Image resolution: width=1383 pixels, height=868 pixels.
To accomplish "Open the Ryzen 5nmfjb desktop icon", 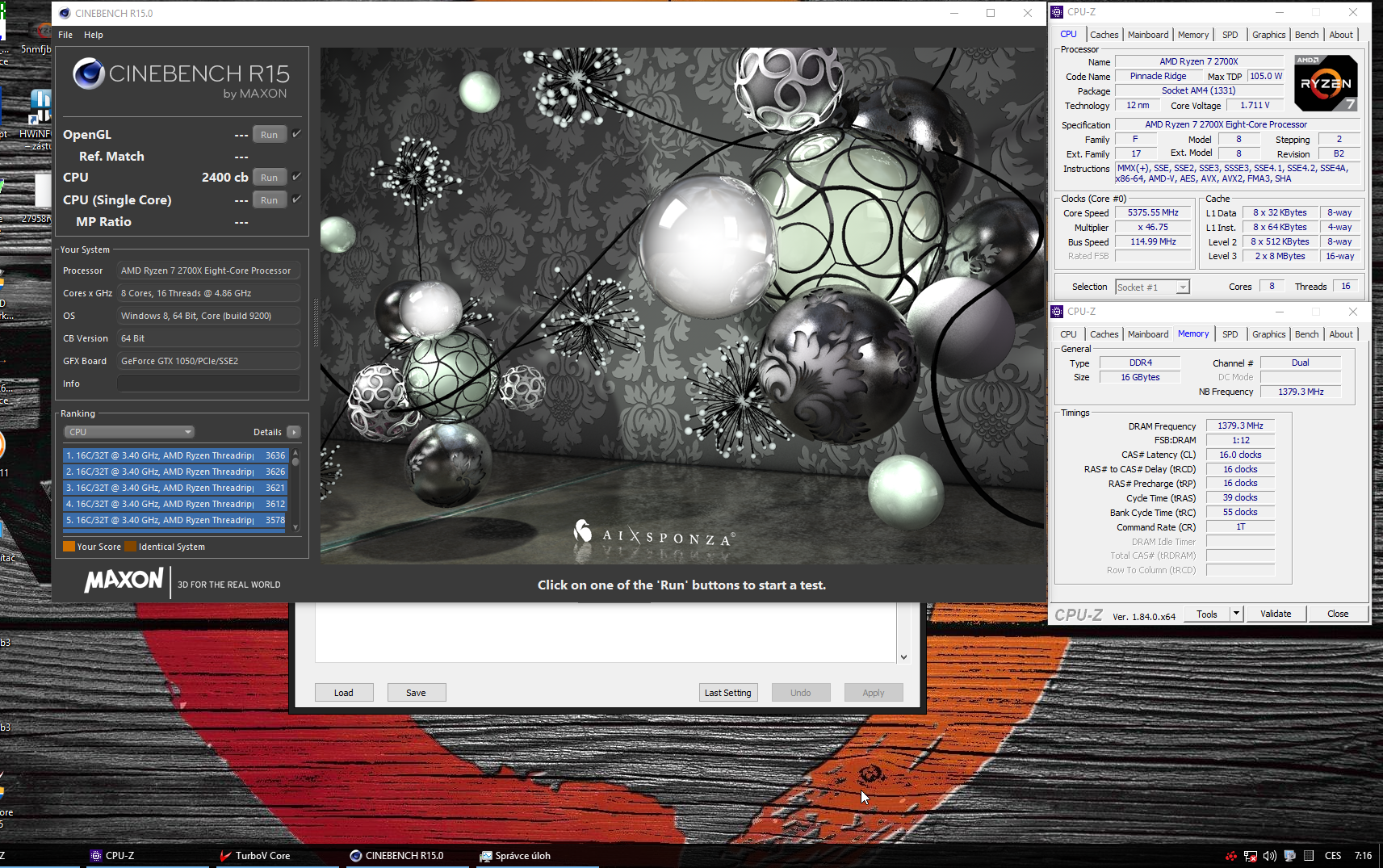I will [x=39, y=32].
